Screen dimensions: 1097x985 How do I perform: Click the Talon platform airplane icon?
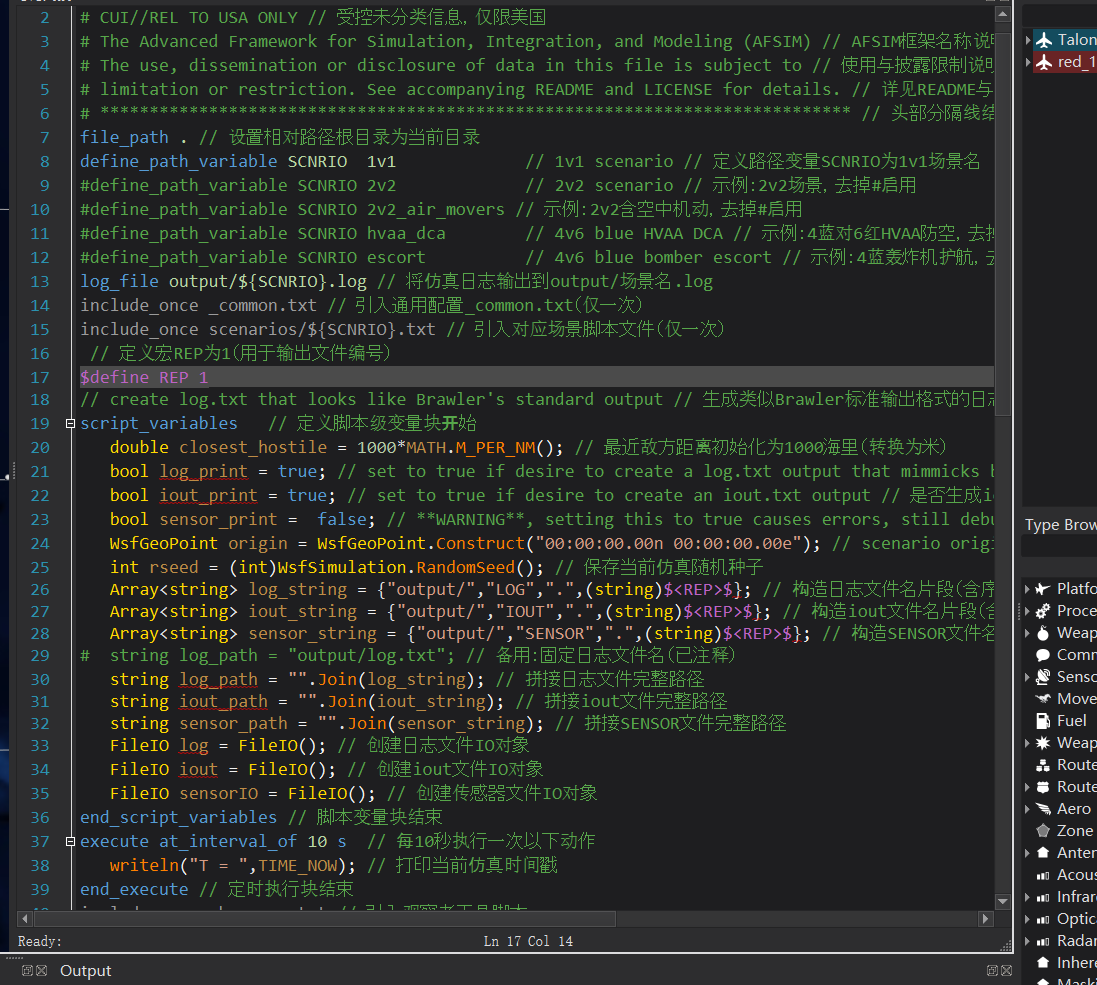pos(1045,40)
